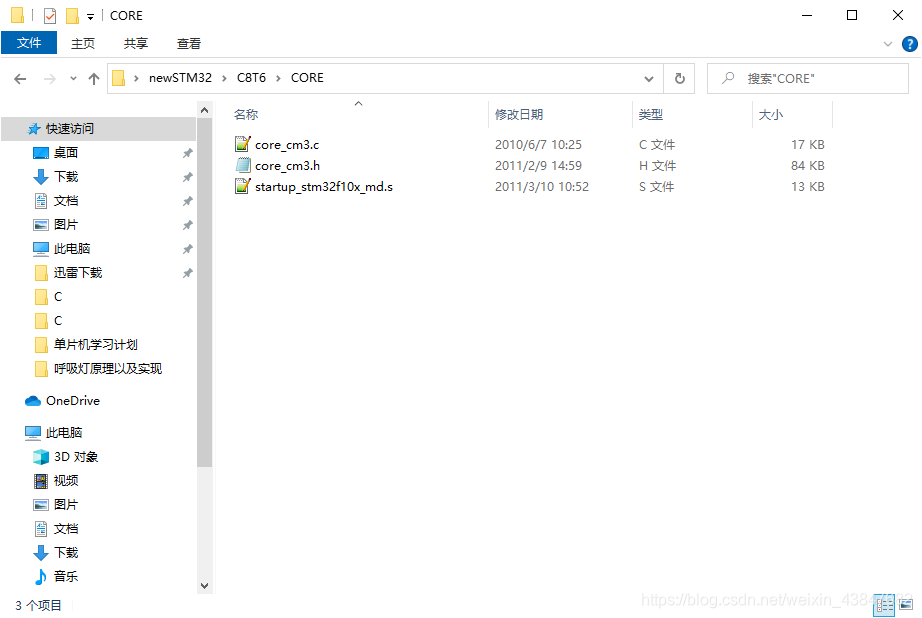This screenshot has height=618, width=922.
Task: Open the 单片机学习计划 folder
Action: pos(95,345)
